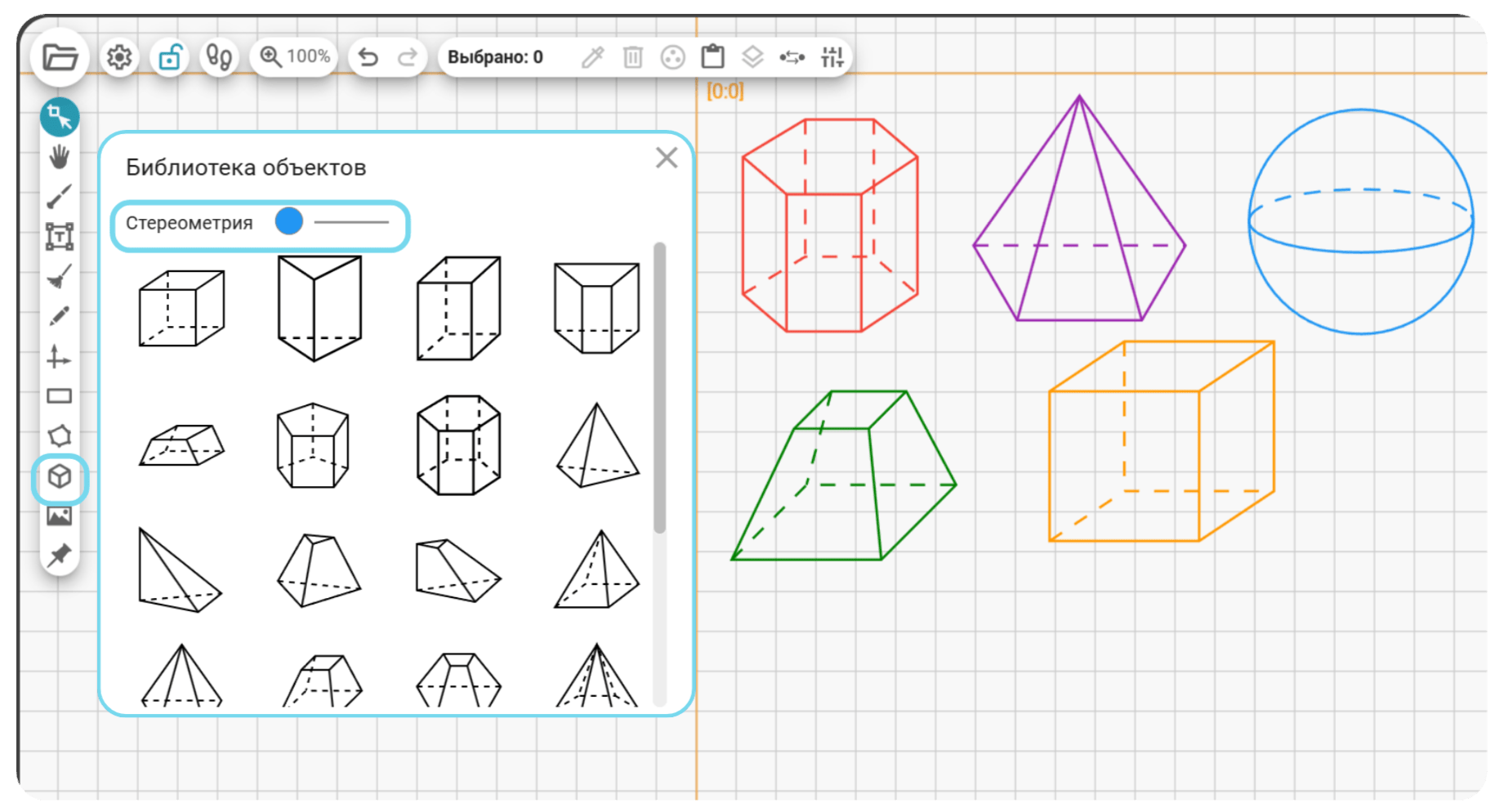Select the pushpin tool
The image size is (1509, 812).
[x=60, y=555]
